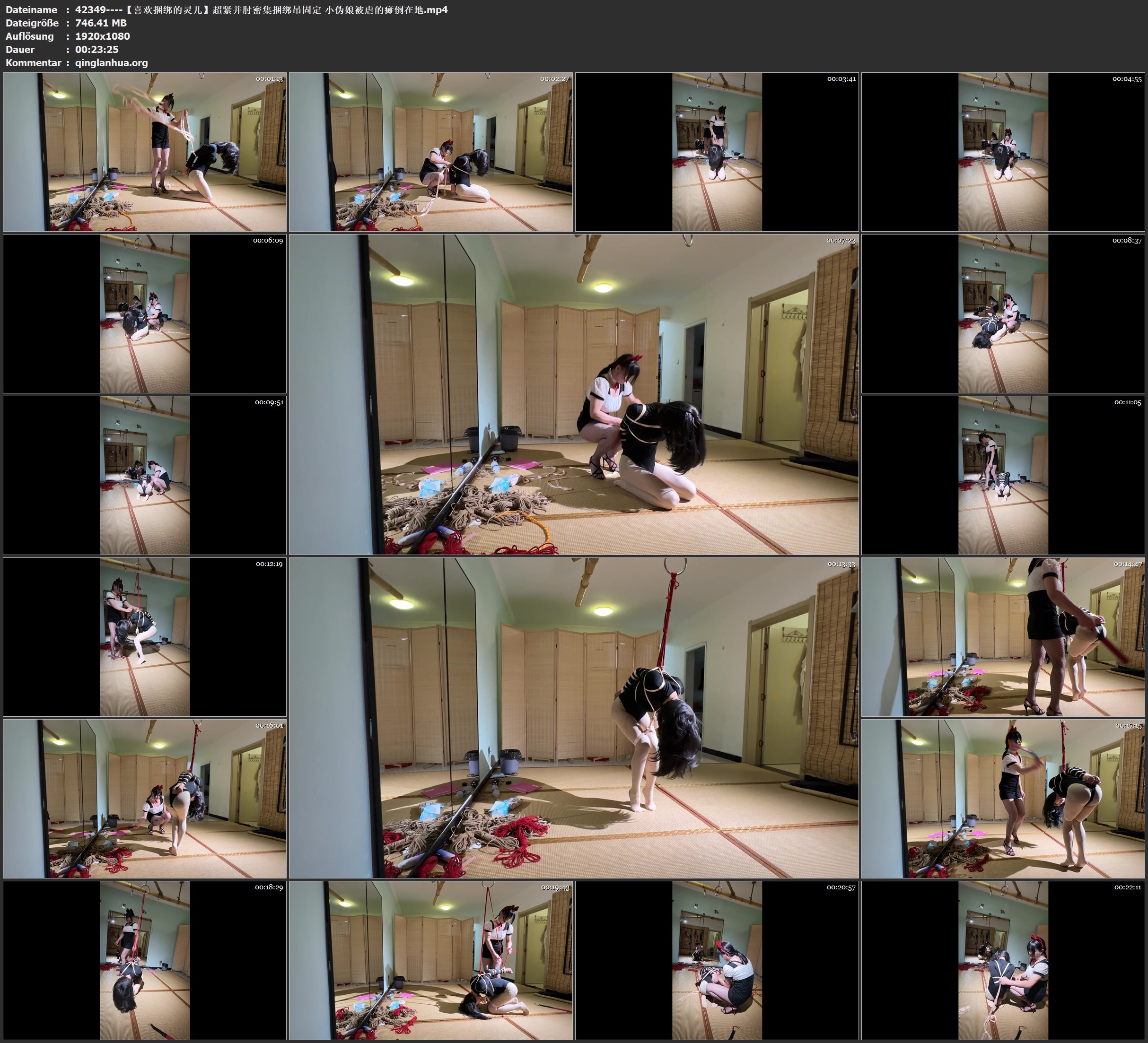
Task: Open the frame marked 00:19:43
Action: pos(430,960)
